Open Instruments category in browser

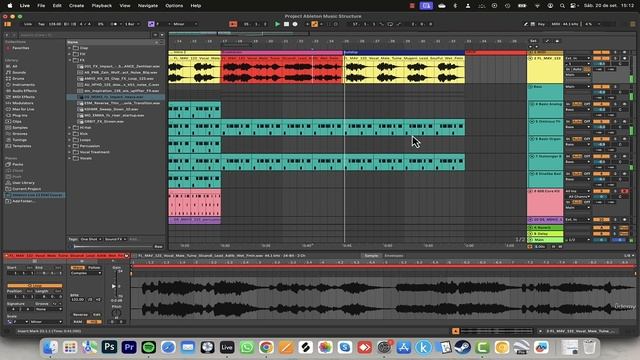pyautogui.click(x=24, y=84)
